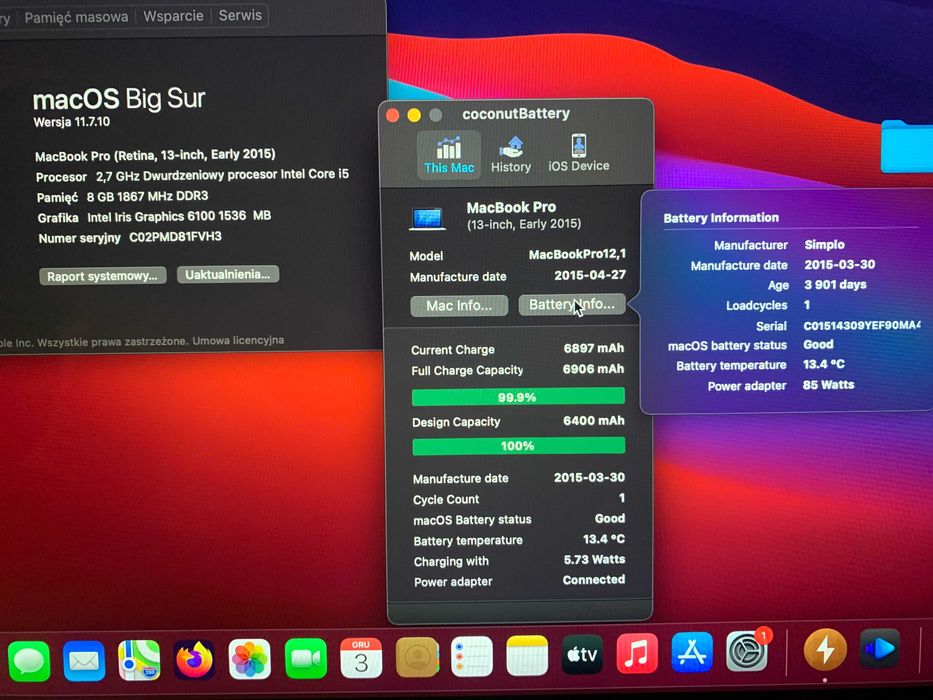Viewport: 933px width, 700px height.
Task: Click the Uaktualnienia... button
Action: [x=227, y=274]
